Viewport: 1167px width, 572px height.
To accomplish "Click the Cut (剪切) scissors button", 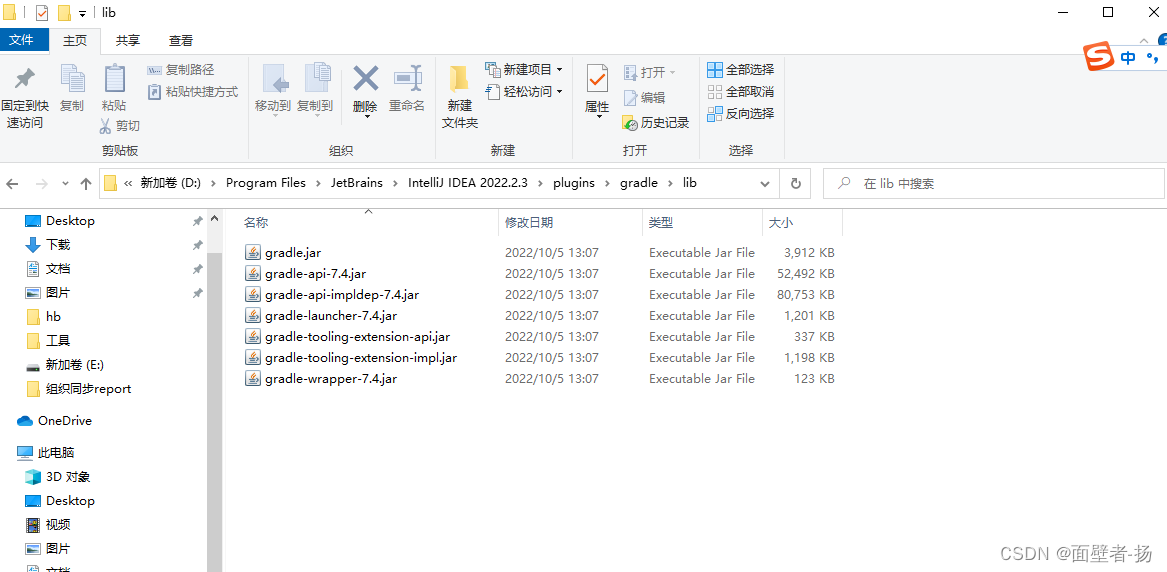I will pyautogui.click(x=119, y=126).
